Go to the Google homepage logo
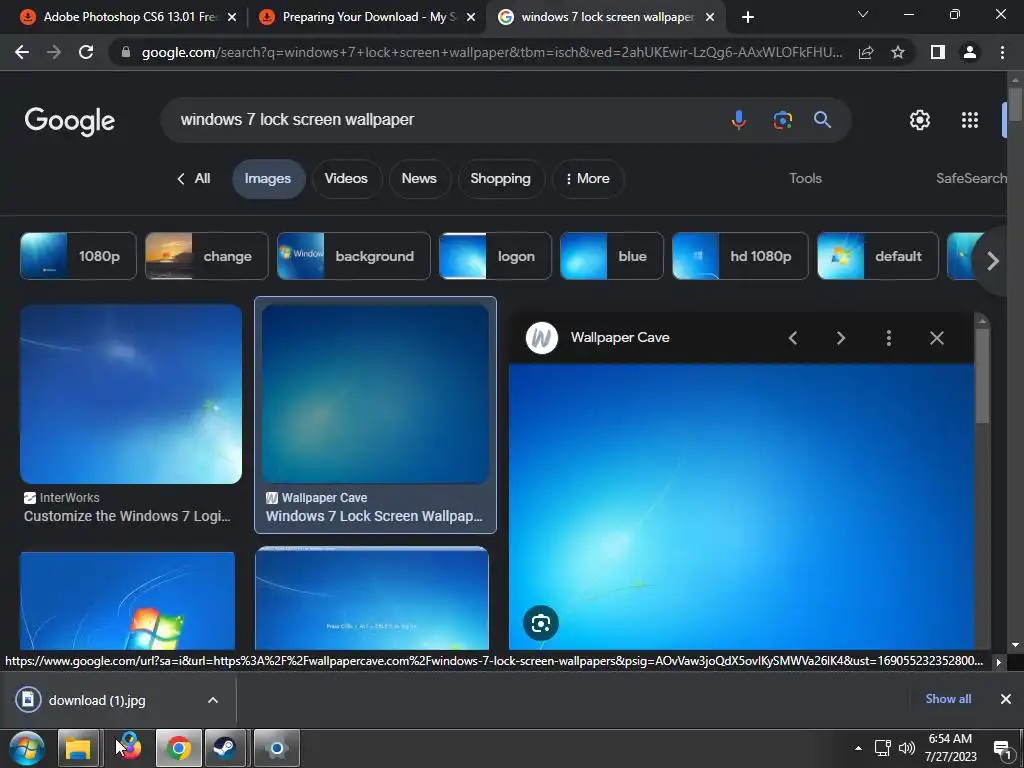 point(70,121)
